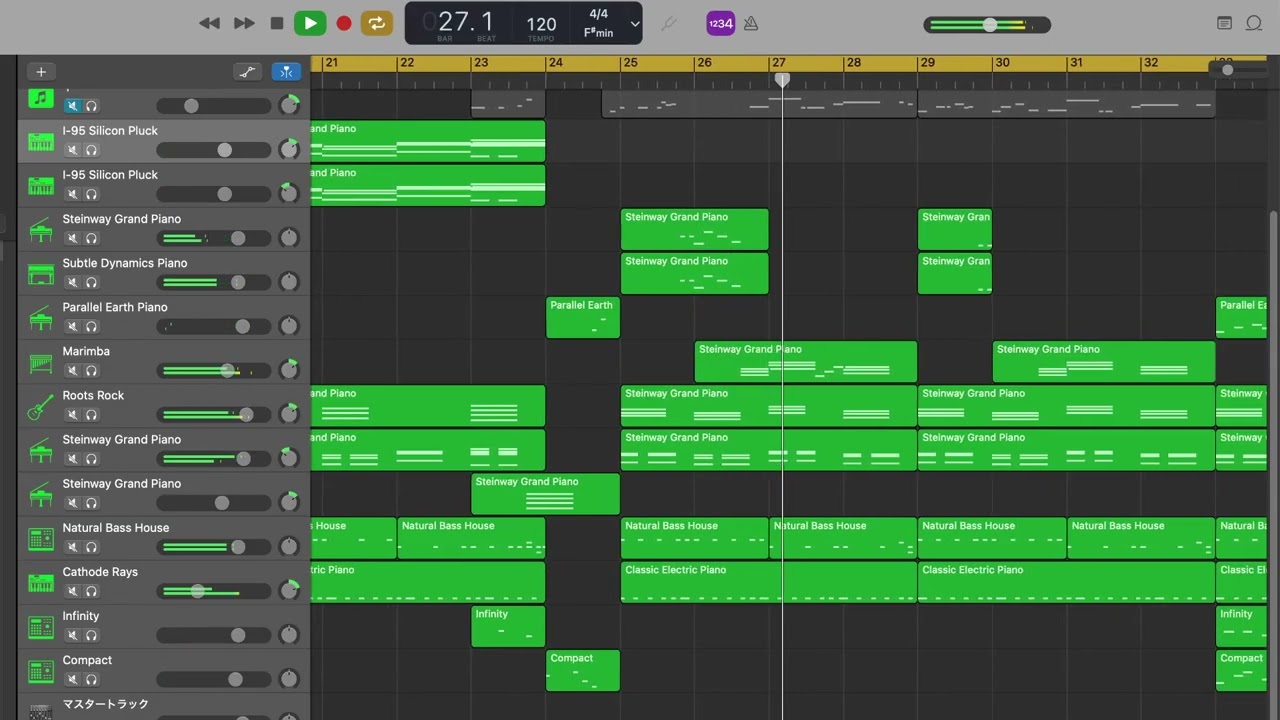Solo the Parallel Earth Piano track
Screen dimensions: 1280x720
click(91, 326)
